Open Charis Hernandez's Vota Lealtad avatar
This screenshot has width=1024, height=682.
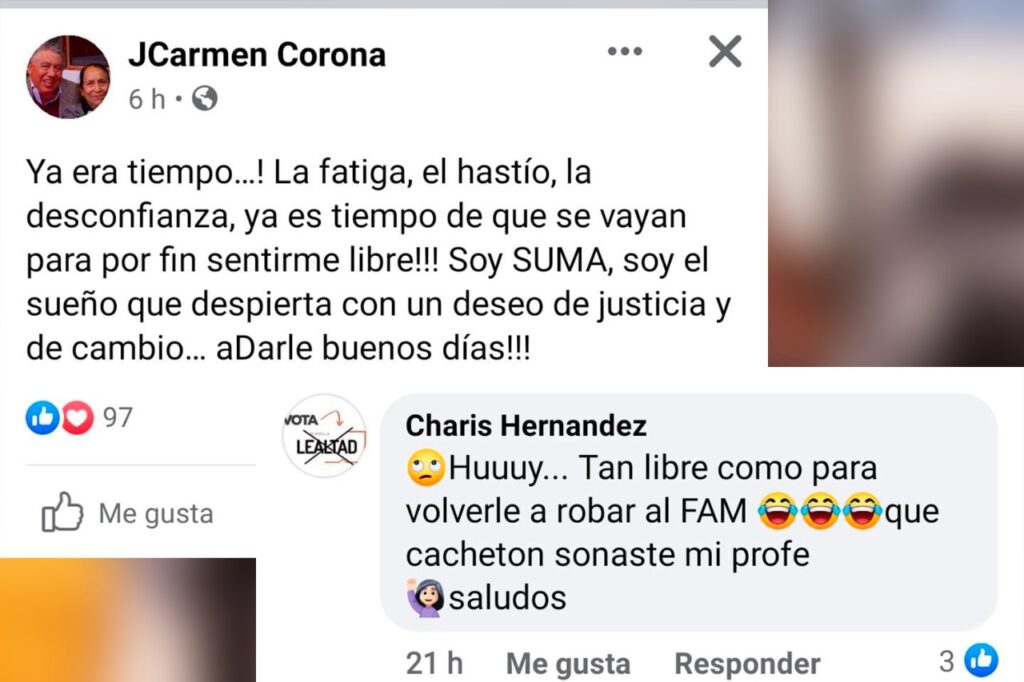tap(325, 436)
